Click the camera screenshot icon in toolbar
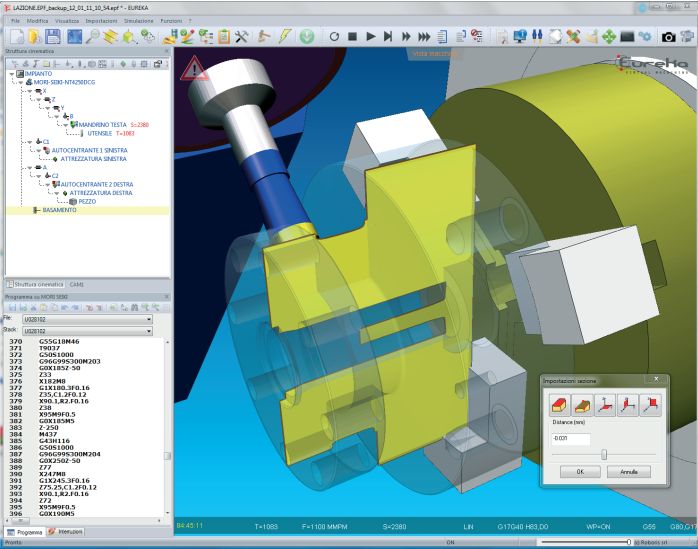The height and width of the screenshot is (549, 698). (x=669, y=36)
